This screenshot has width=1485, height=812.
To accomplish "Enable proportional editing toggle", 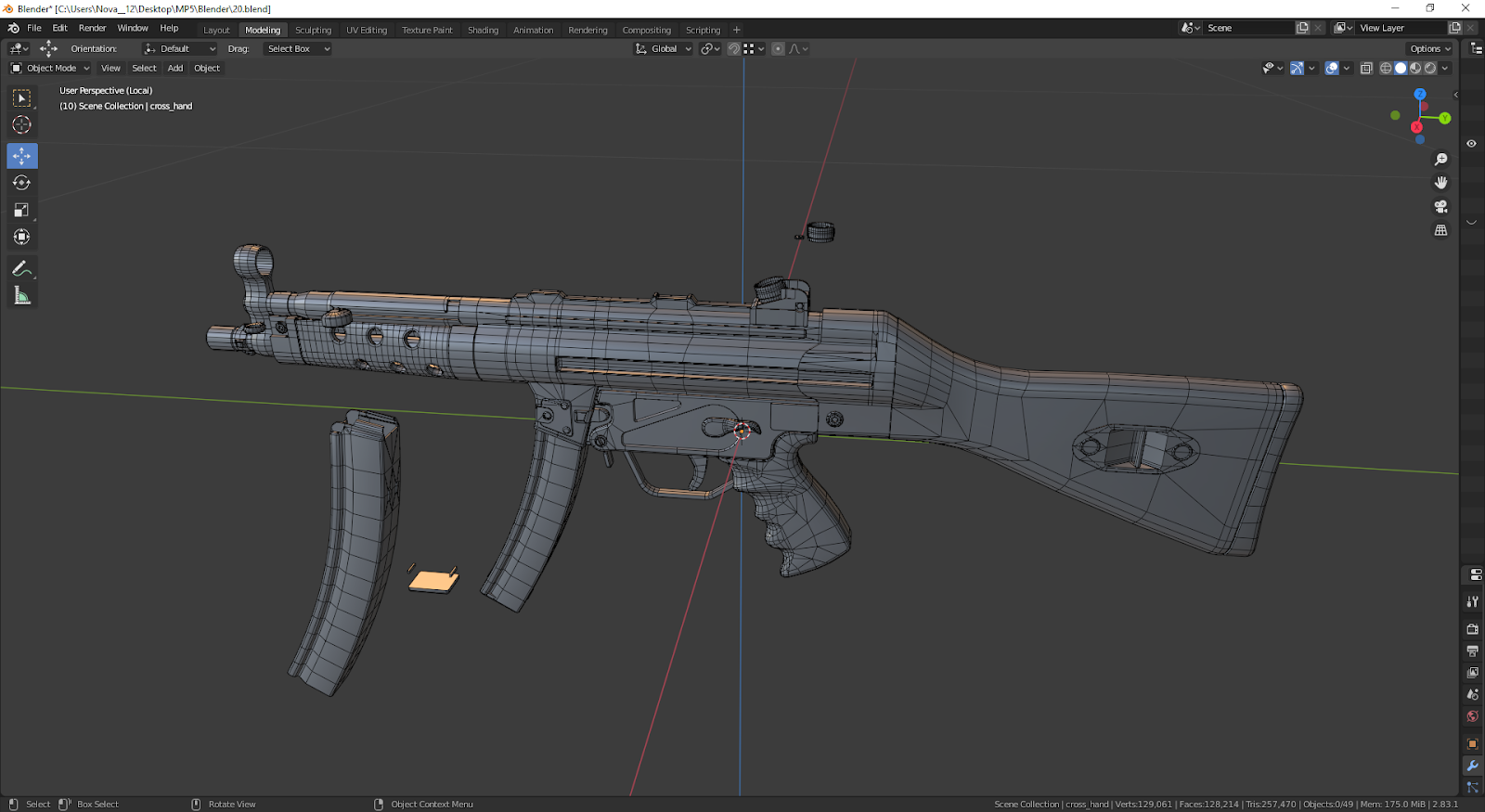I will tap(778, 49).
